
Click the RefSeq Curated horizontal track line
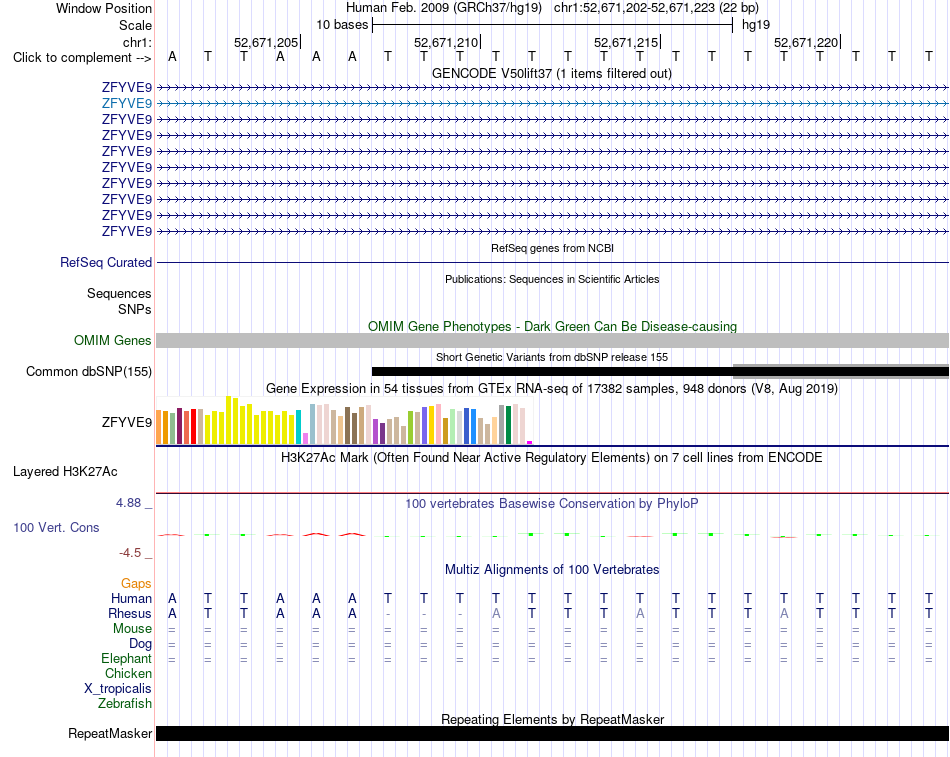coord(552,262)
